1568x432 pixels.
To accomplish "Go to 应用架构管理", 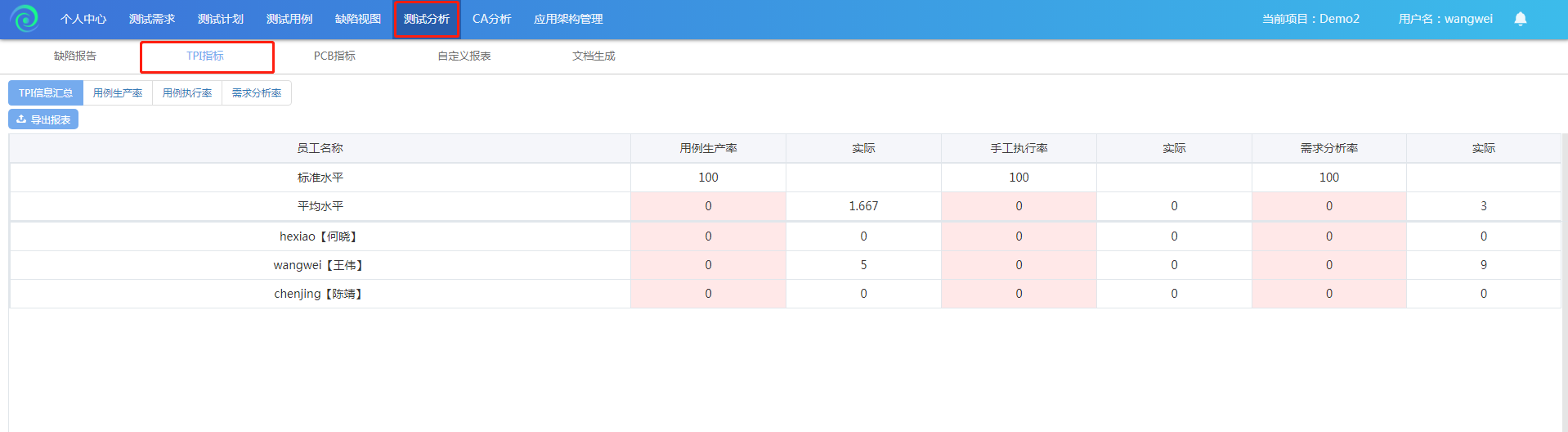I will [x=568, y=19].
